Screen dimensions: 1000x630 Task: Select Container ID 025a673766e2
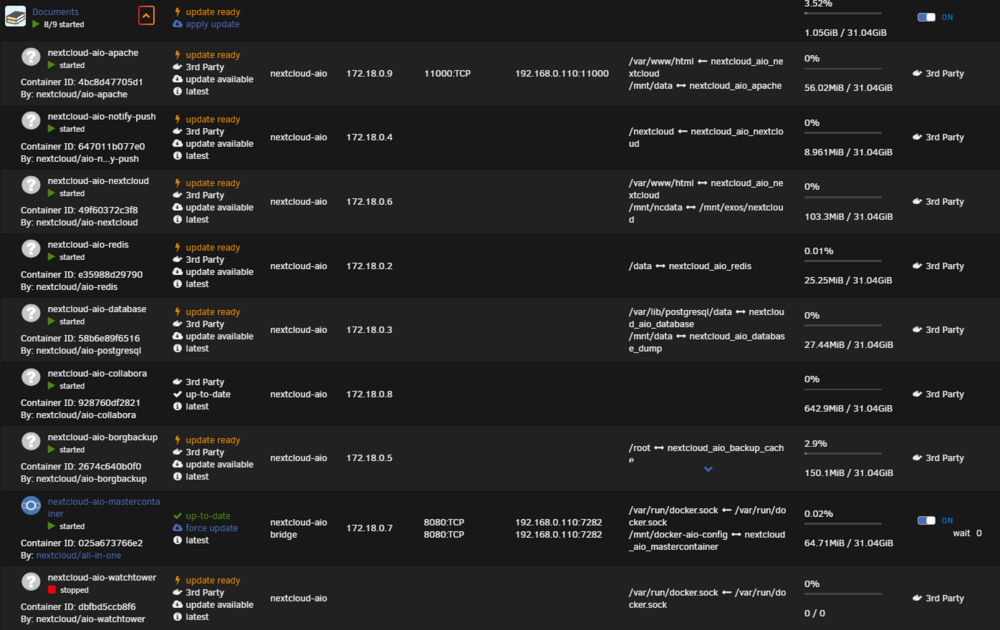point(82,543)
